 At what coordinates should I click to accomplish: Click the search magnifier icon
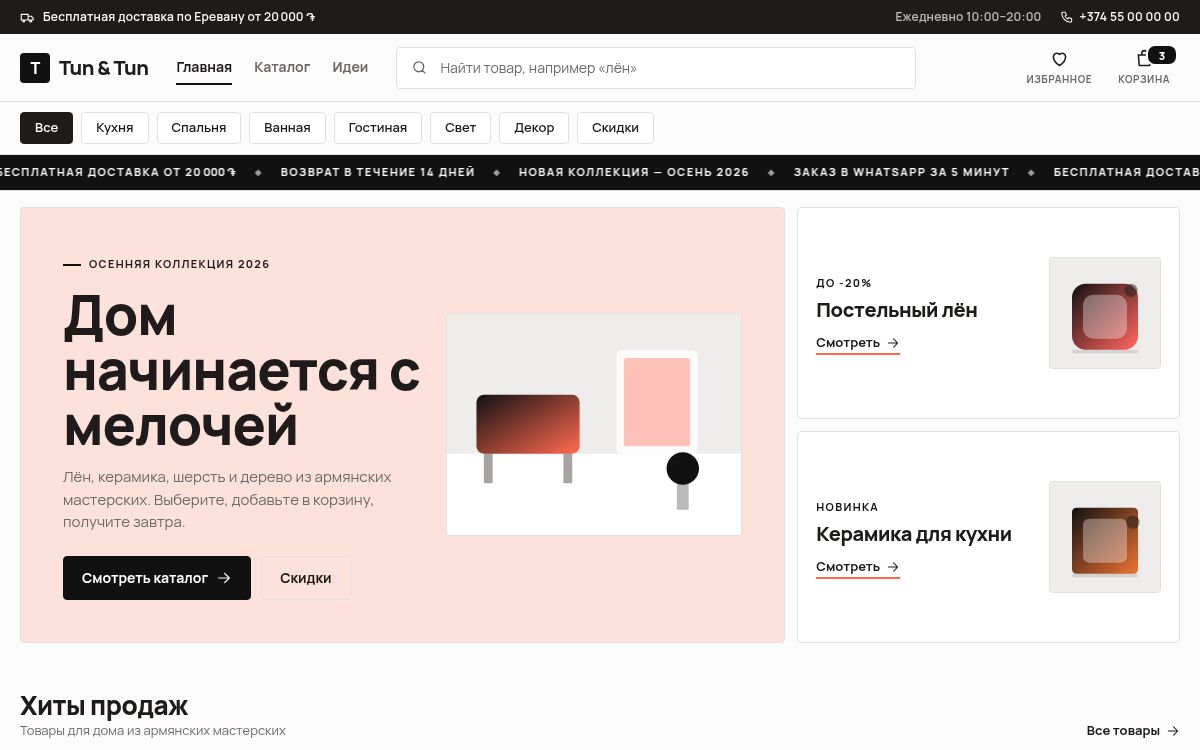420,68
